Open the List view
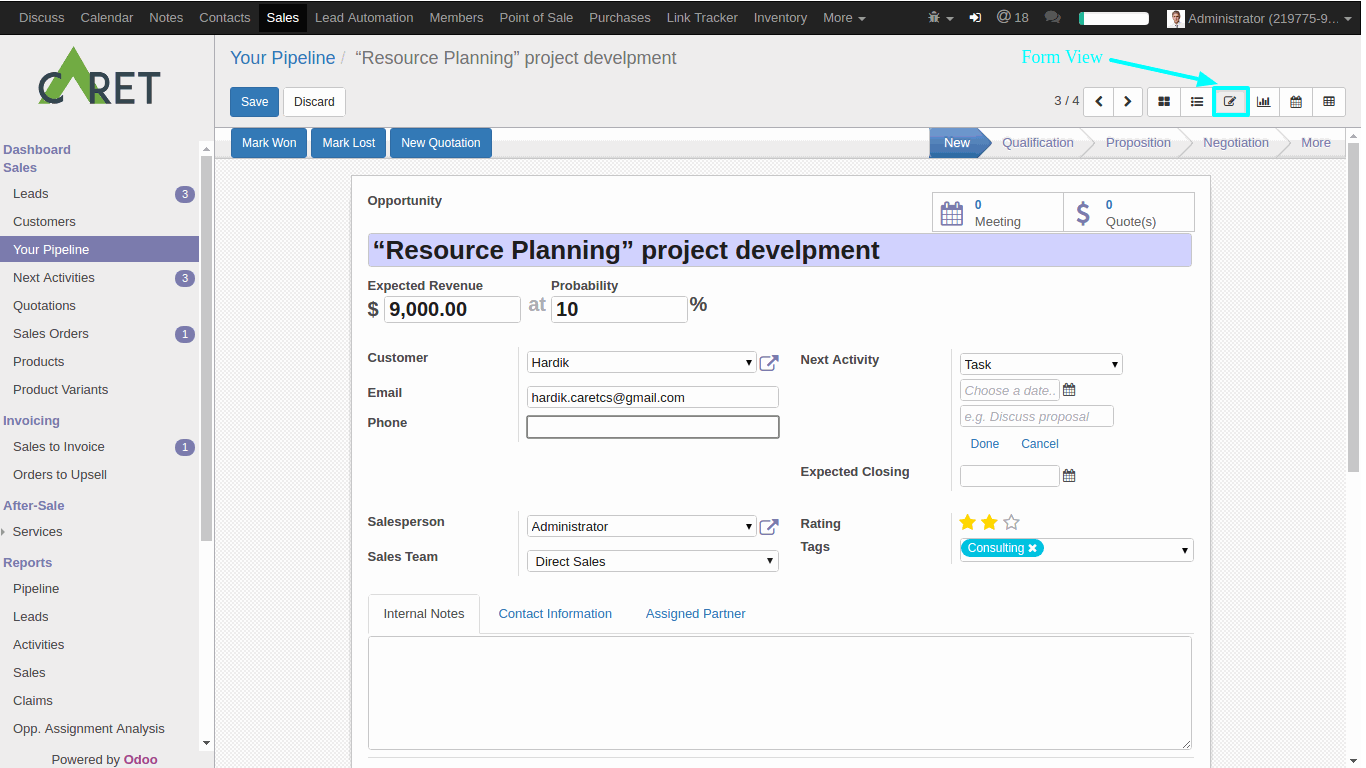 (x=1197, y=101)
